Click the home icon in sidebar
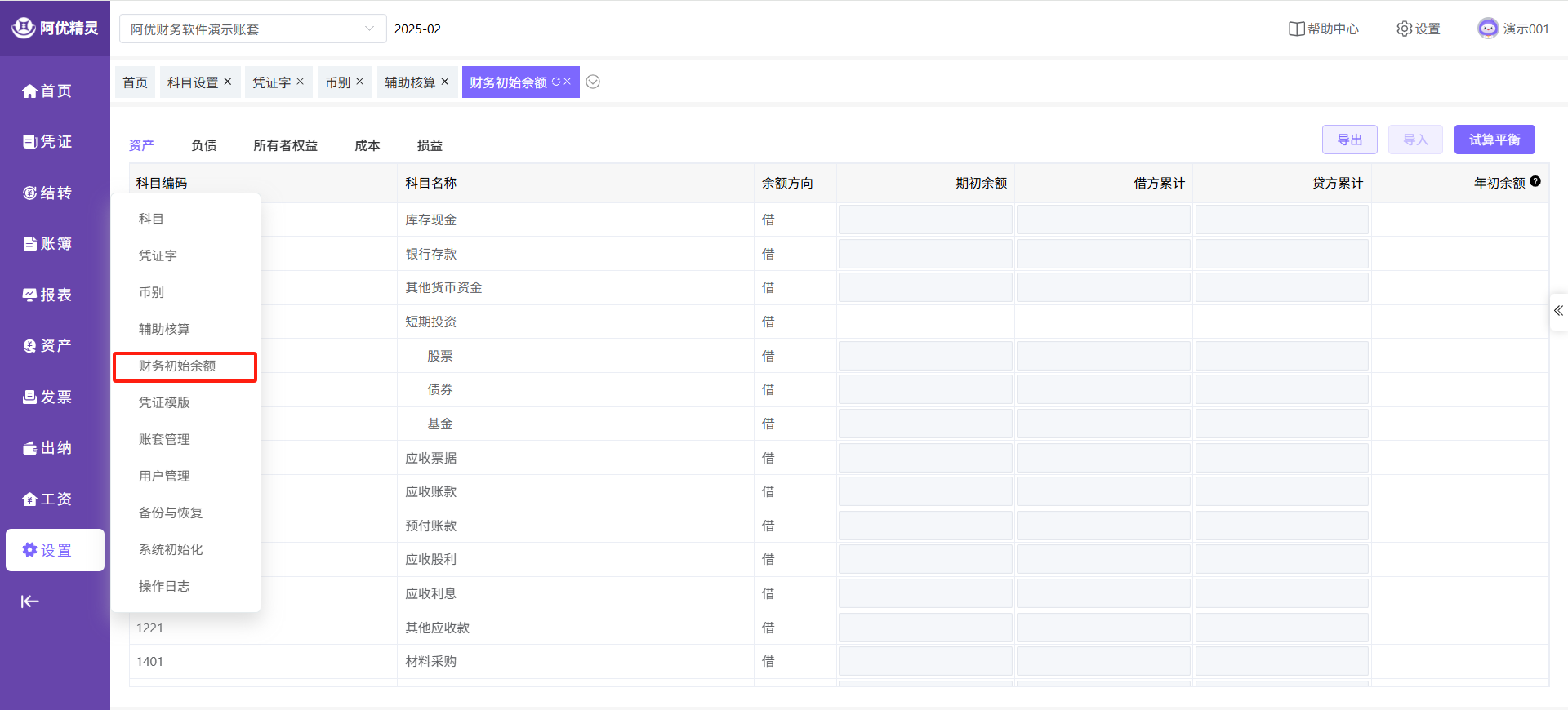Viewport: 1568px width, 710px height. (30, 91)
